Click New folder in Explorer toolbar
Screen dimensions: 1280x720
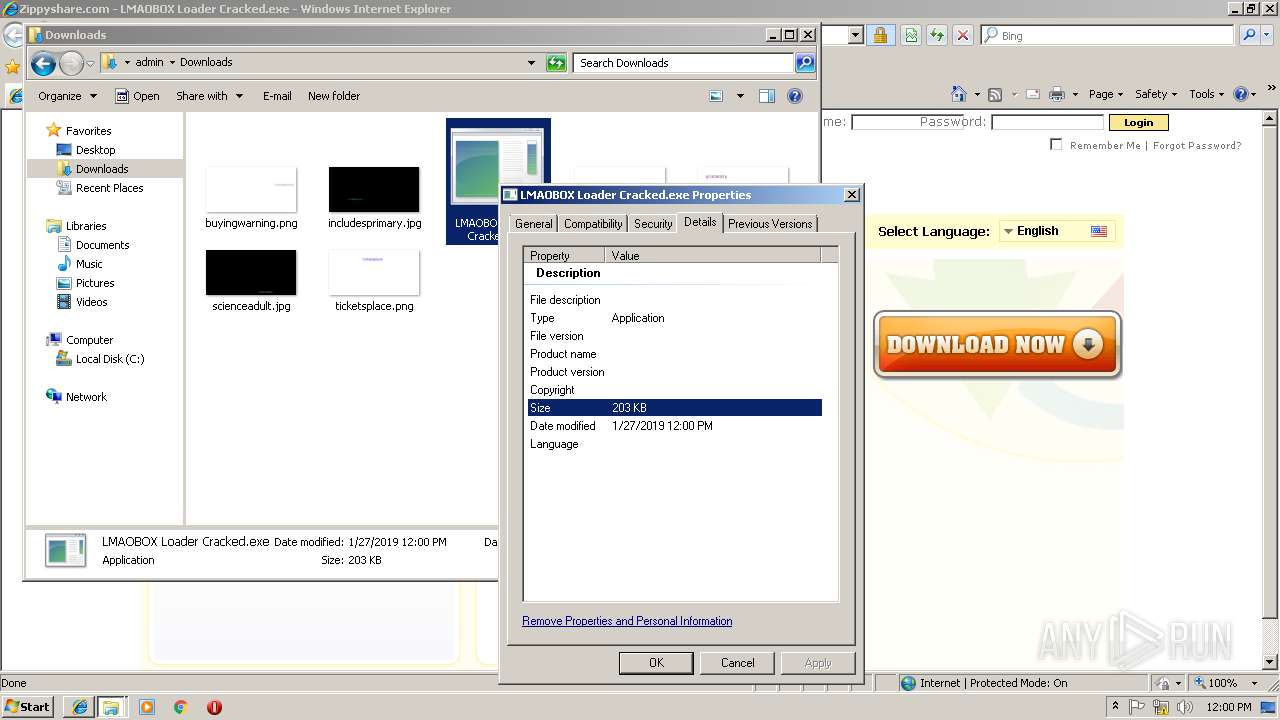click(x=334, y=96)
